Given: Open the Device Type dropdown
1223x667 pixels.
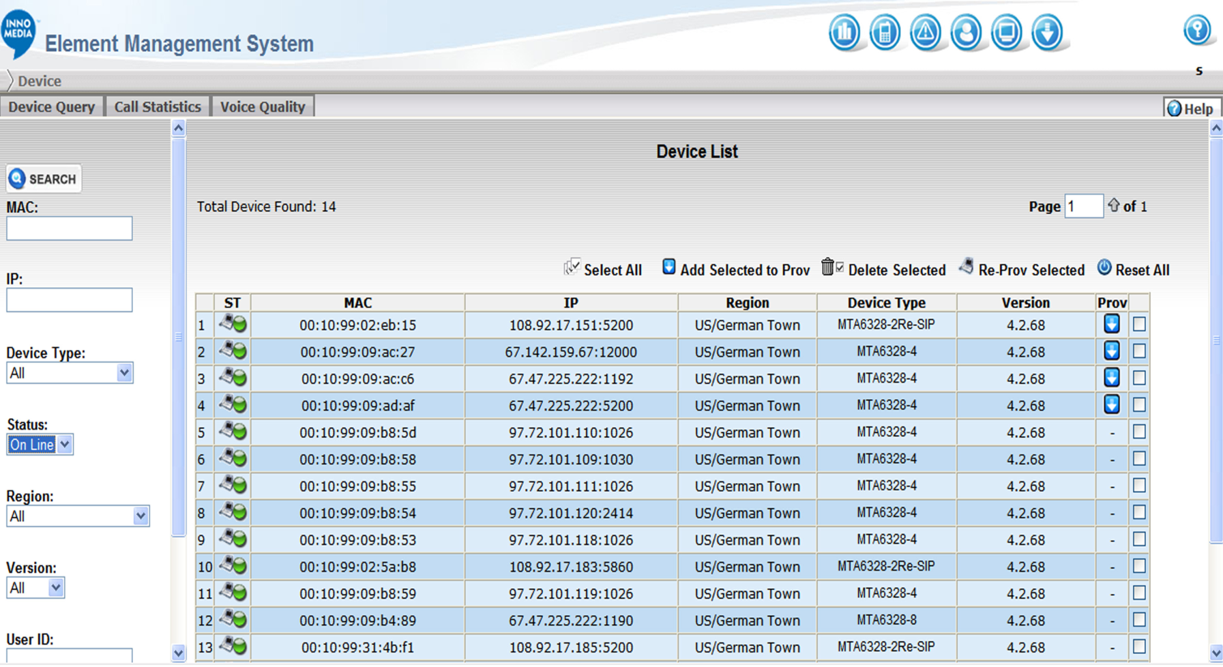Looking at the screenshot, I should [x=69, y=373].
